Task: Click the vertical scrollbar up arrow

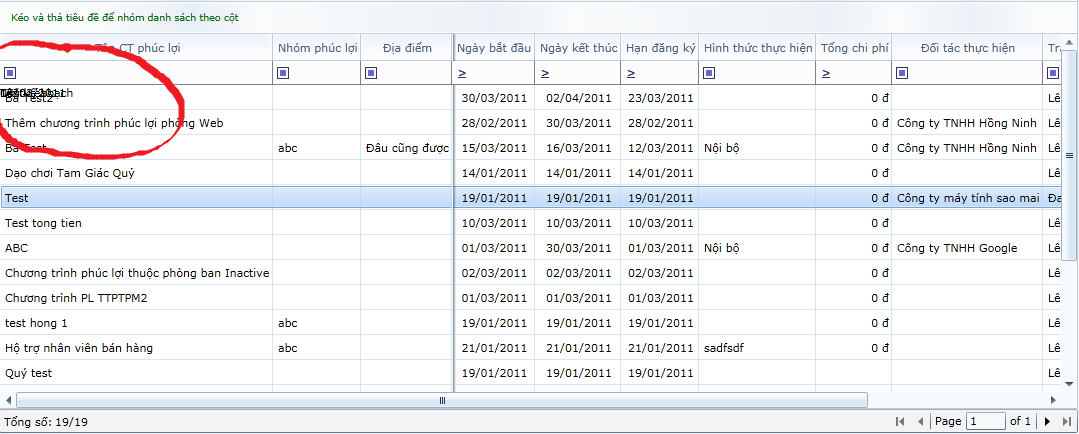Action: (1069, 41)
